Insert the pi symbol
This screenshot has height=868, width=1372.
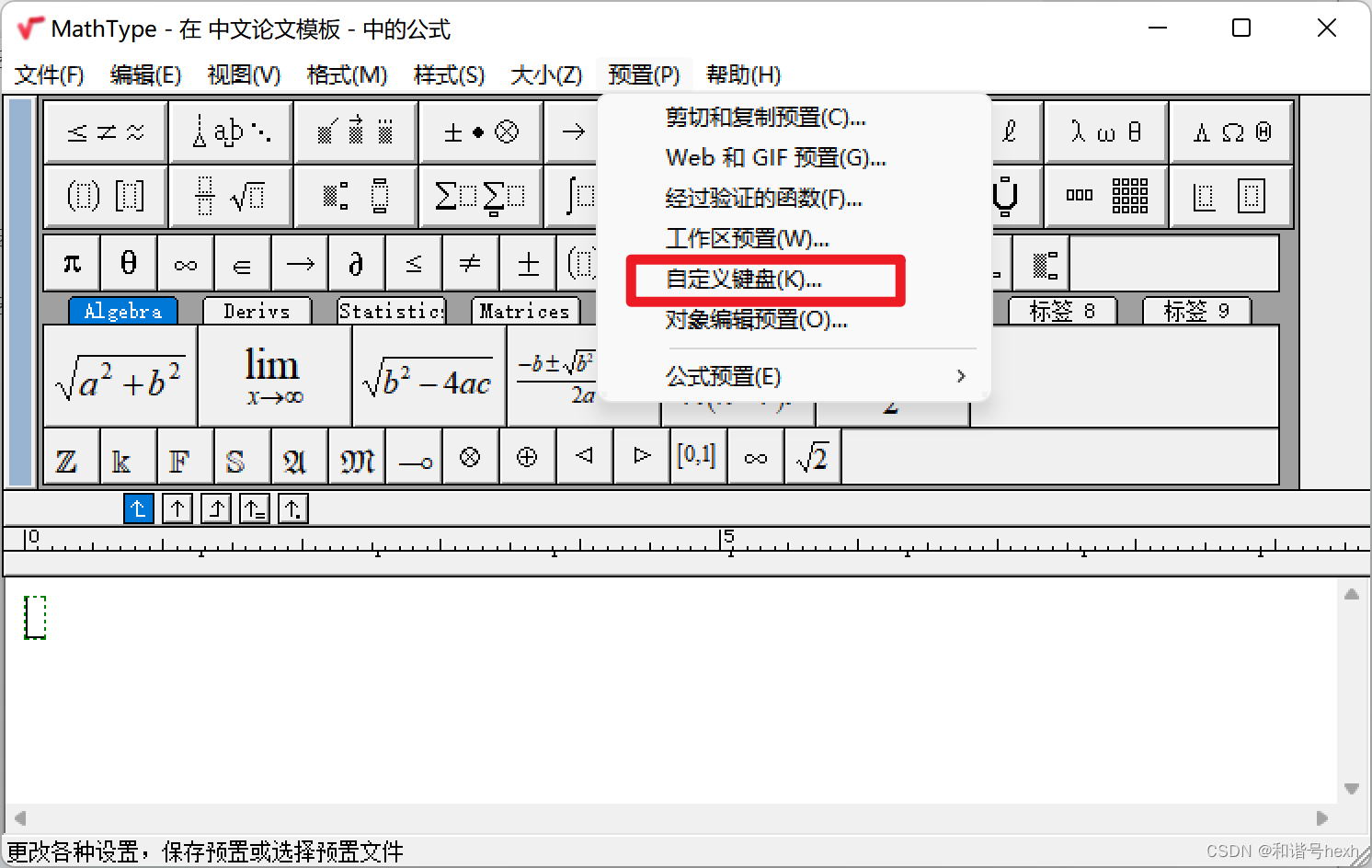pos(70,263)
